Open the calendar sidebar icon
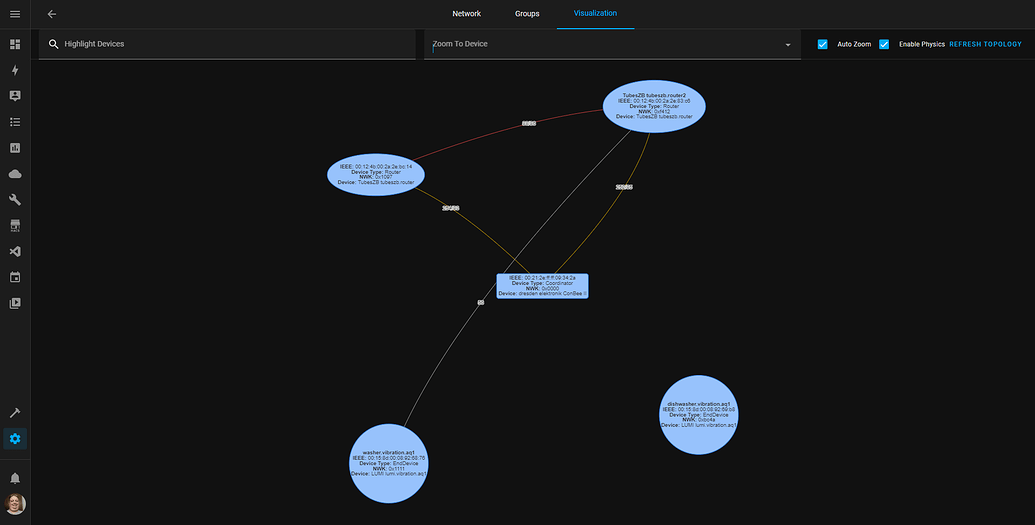 15,277
